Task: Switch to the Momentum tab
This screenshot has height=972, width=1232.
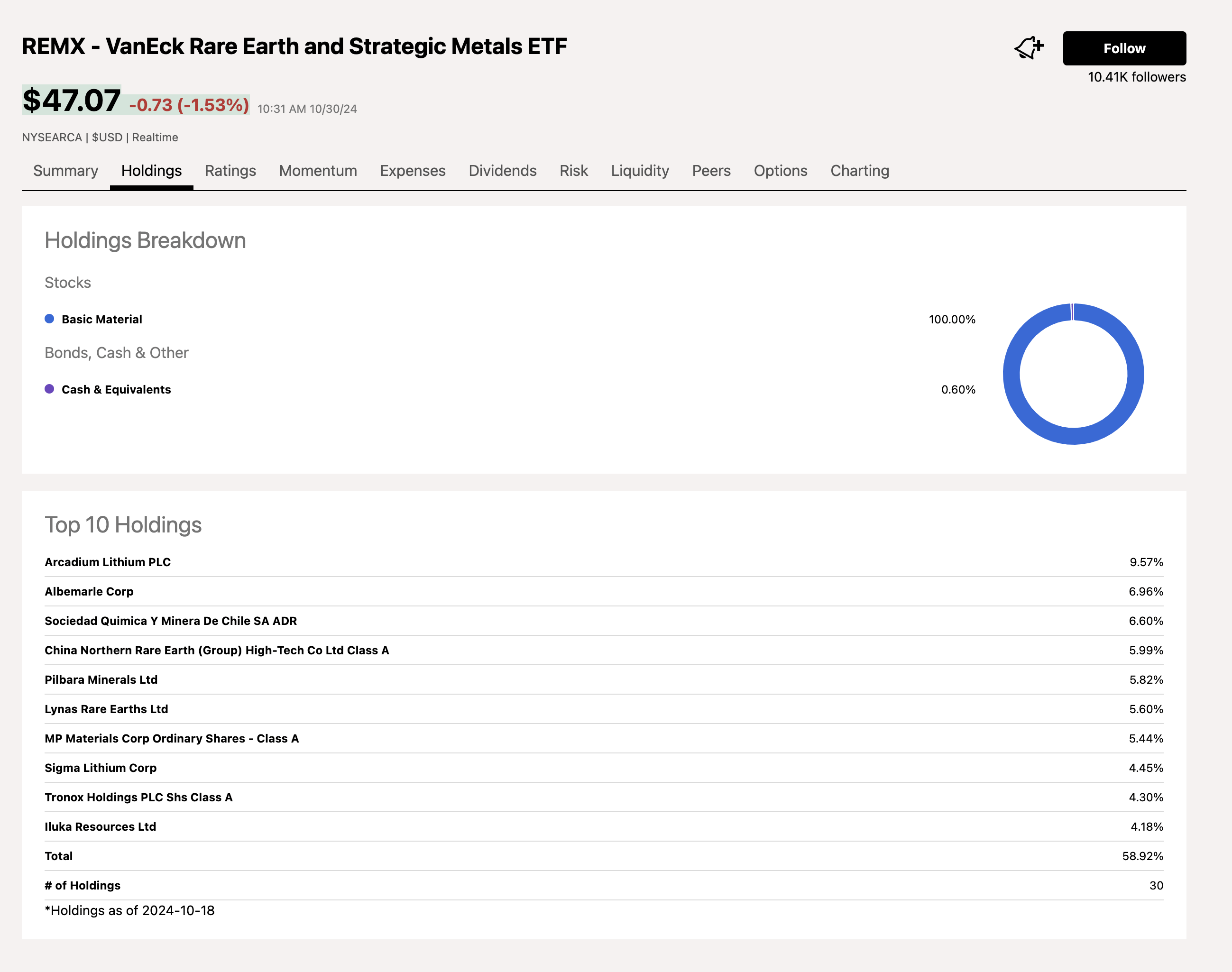Action: coord(318,170)
